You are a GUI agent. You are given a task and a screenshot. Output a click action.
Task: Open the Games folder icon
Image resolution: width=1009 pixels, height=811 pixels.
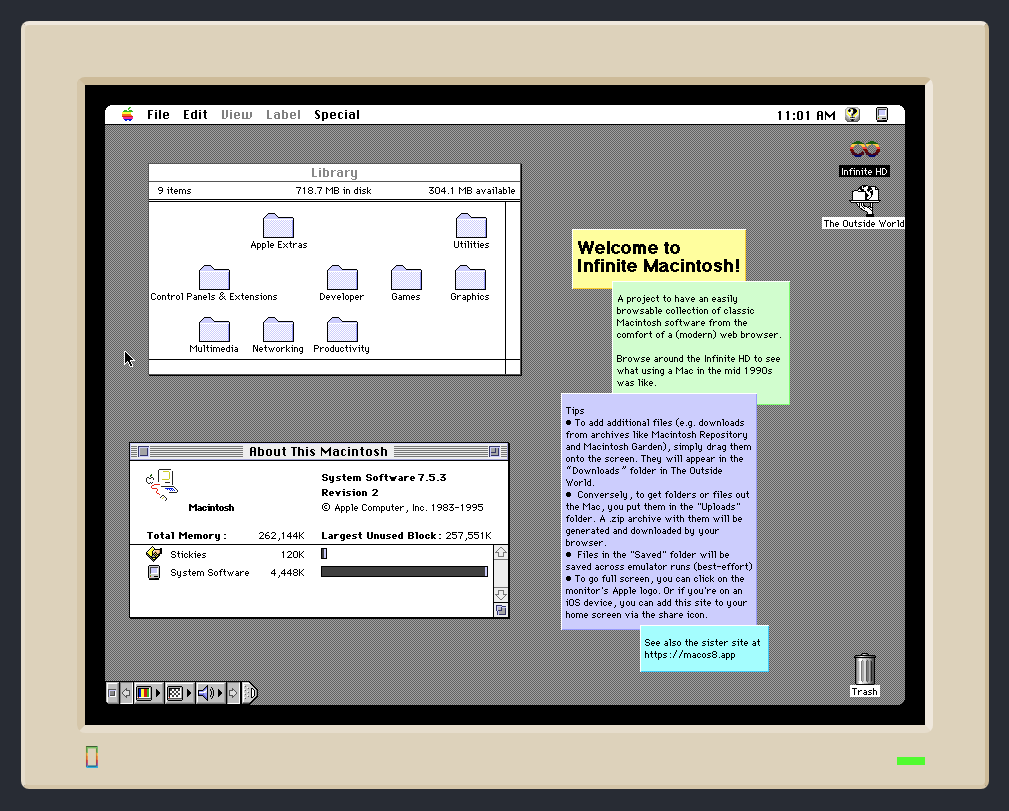pos(406,280)
